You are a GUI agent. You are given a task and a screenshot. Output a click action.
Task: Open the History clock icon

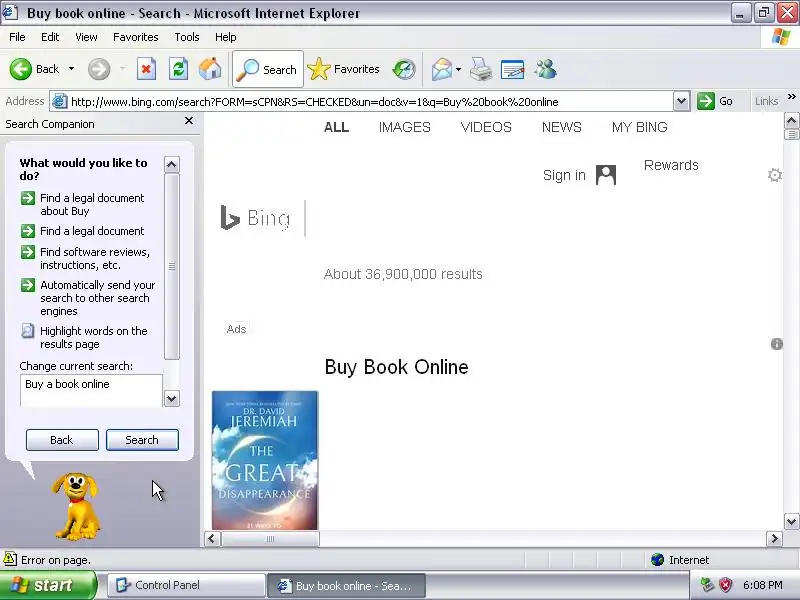tap(404, 69)
